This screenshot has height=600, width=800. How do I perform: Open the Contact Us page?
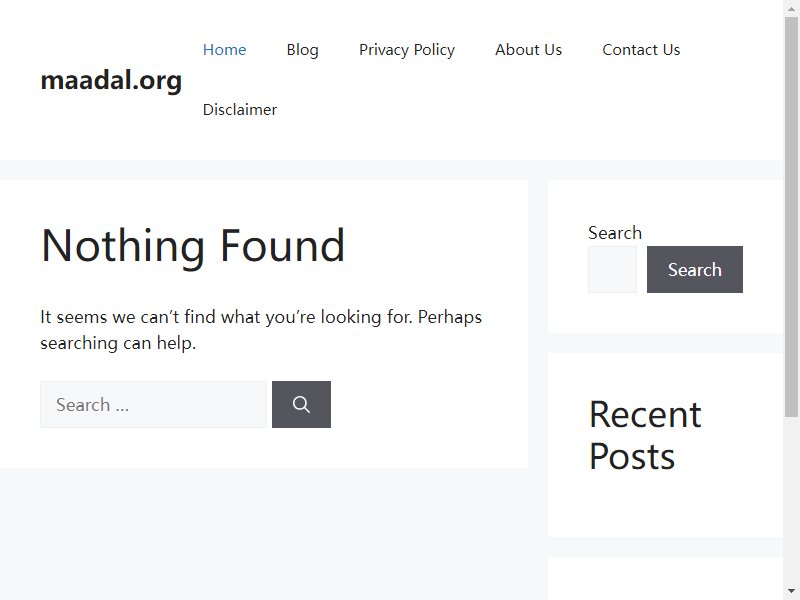tap(641, 49)
